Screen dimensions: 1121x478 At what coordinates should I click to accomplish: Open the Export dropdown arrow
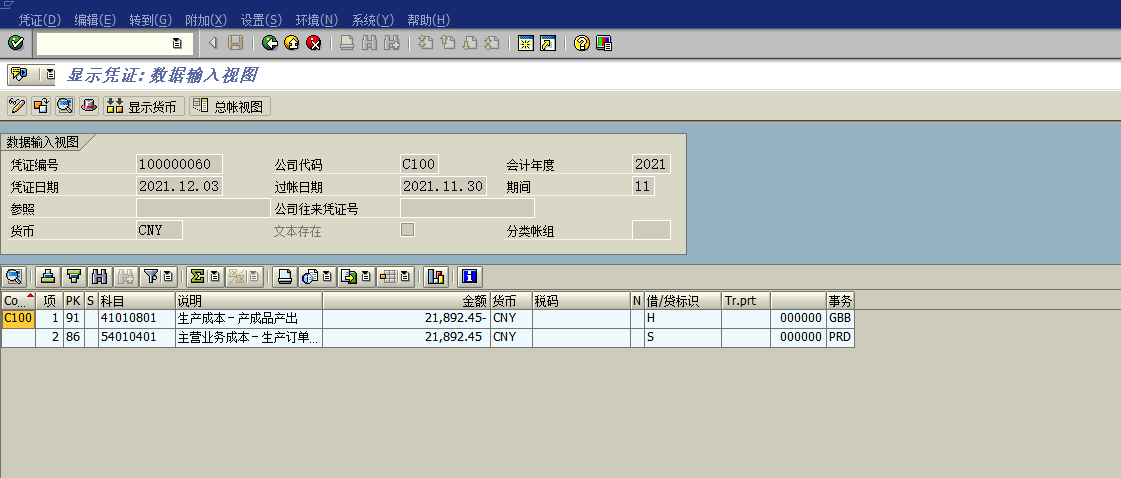coord(366,277)
